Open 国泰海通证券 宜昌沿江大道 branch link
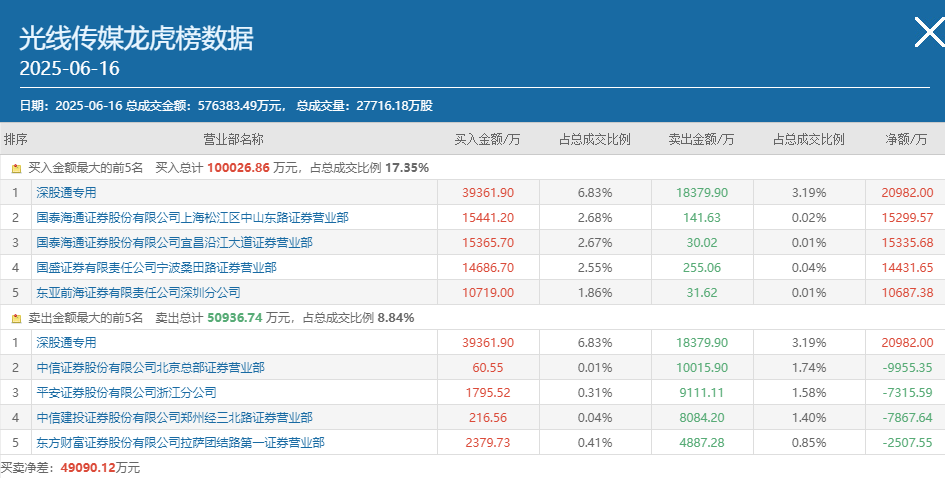 click(x=174, y=243)
